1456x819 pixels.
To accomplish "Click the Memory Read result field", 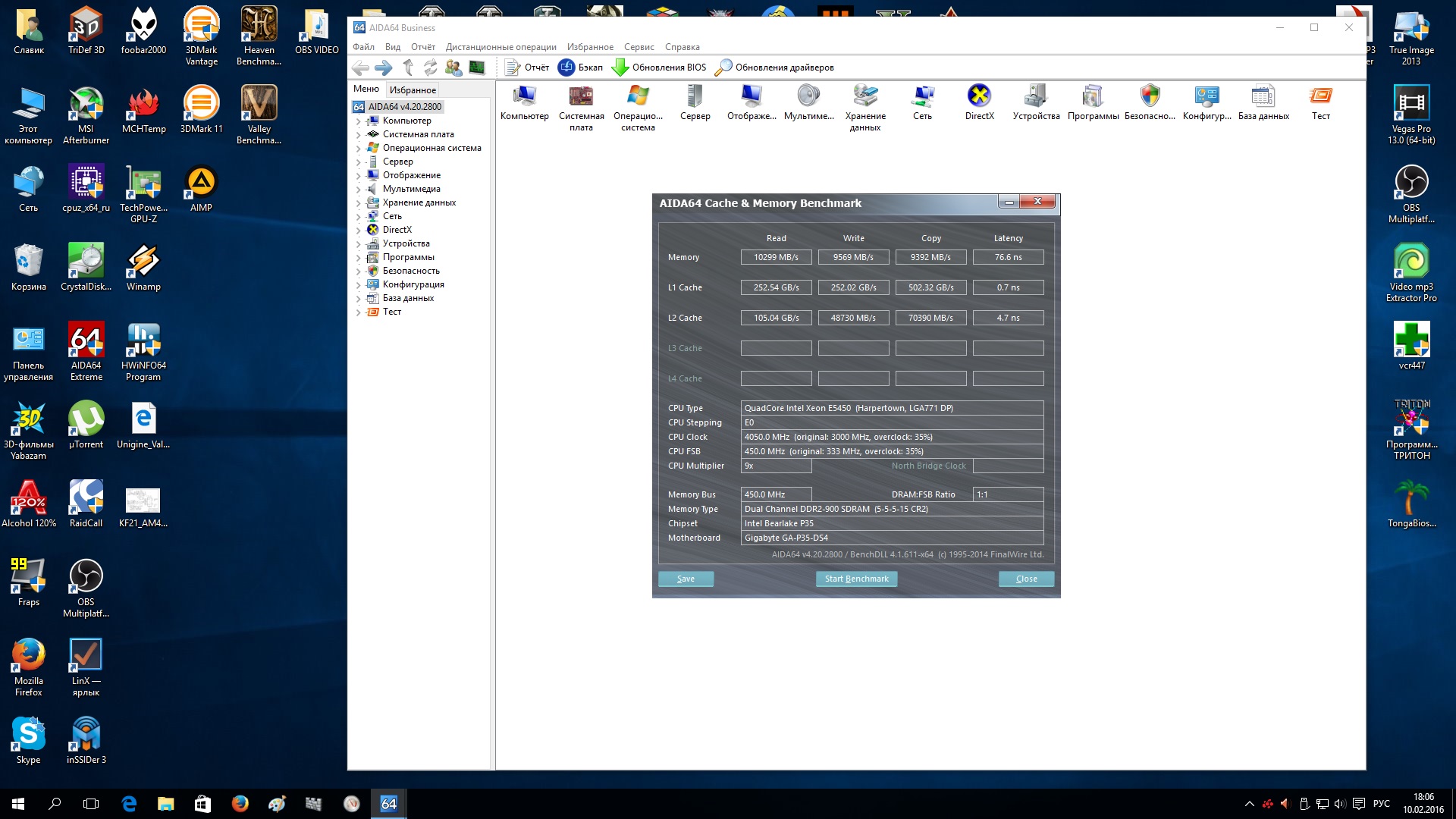I will click(x=776, y=257).
